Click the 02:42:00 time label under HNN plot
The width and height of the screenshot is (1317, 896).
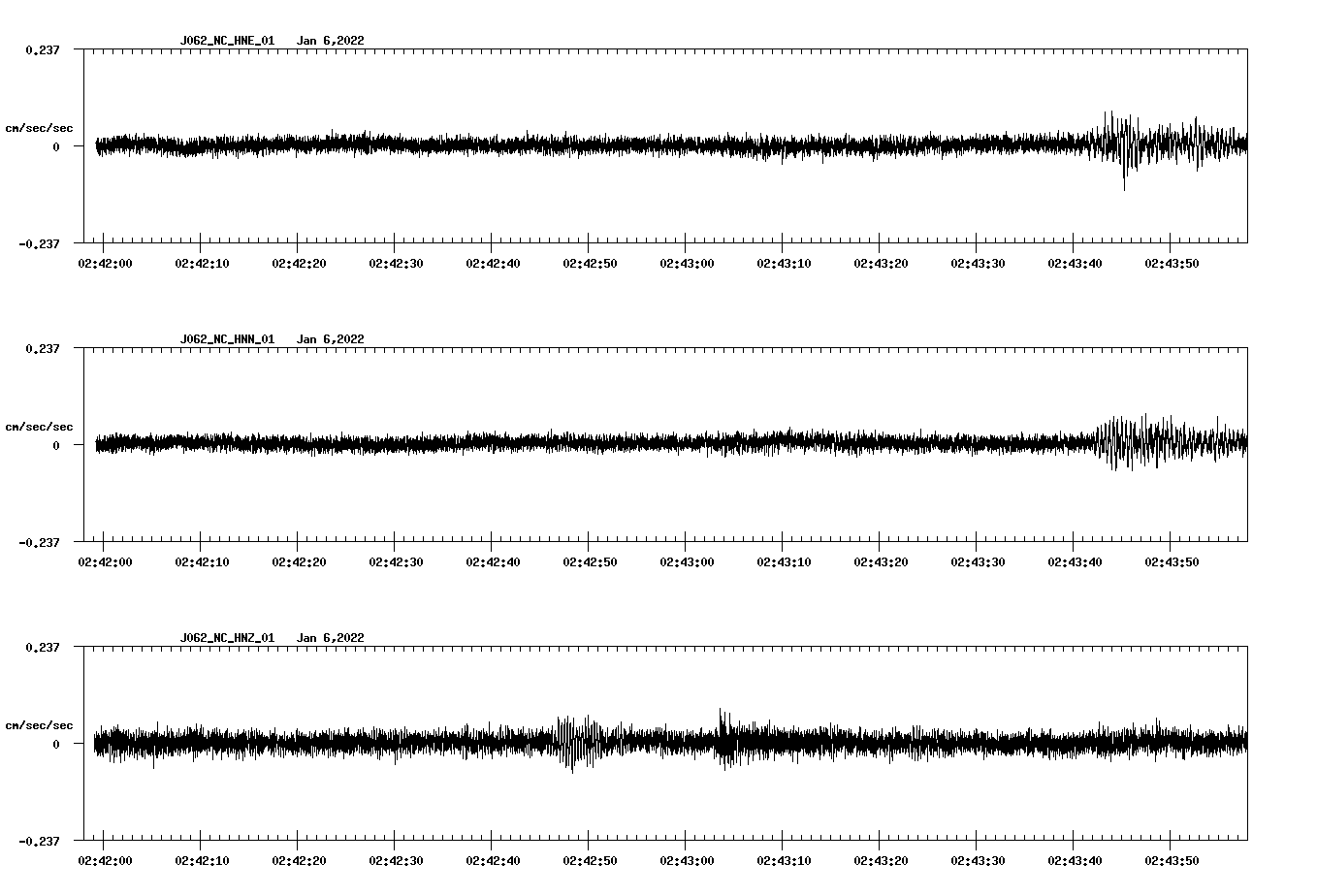tap(105, 561)
